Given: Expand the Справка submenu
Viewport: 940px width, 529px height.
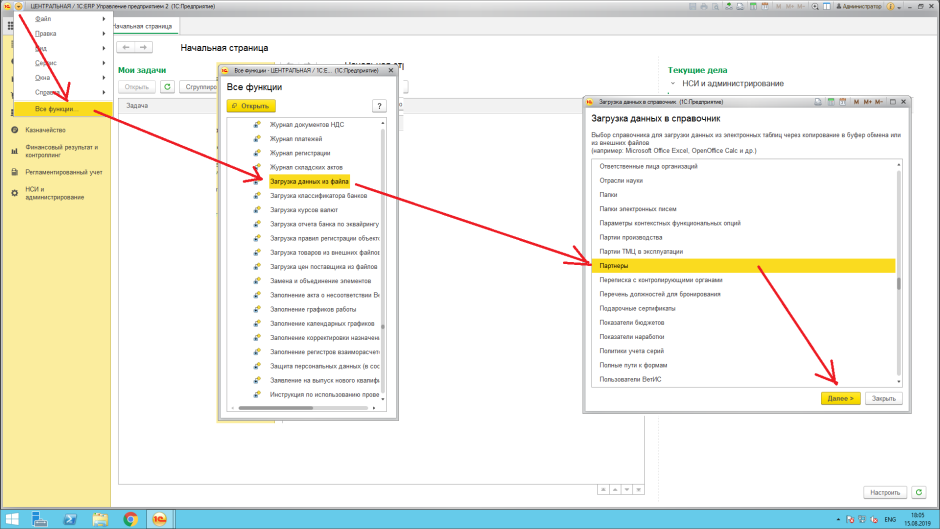Looking at the screenshot, I should [62, 92].
